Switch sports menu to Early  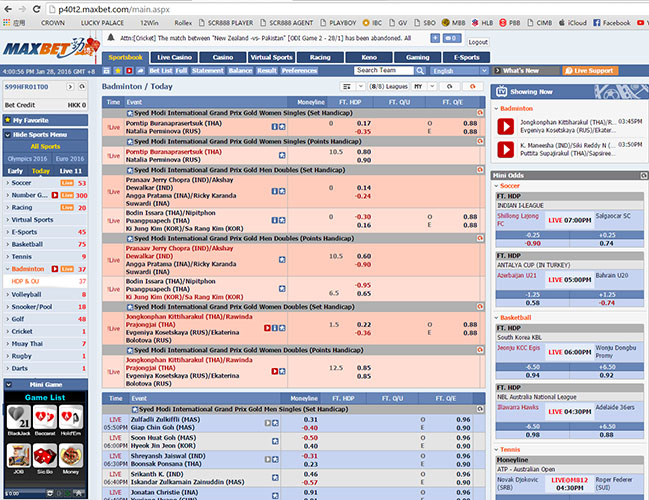[x=15, y=171]
